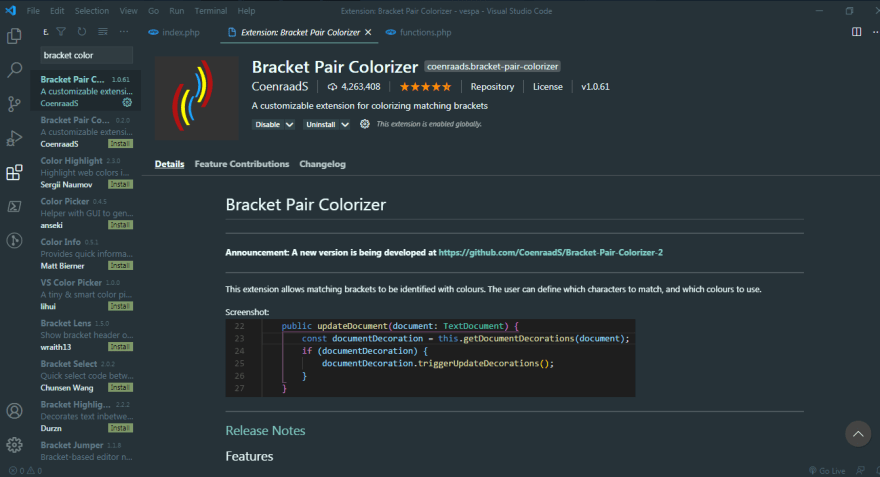Open gear settings beside Uninstall button
Viewport: 880px width, 477px height.
click(x=365, y=124)
